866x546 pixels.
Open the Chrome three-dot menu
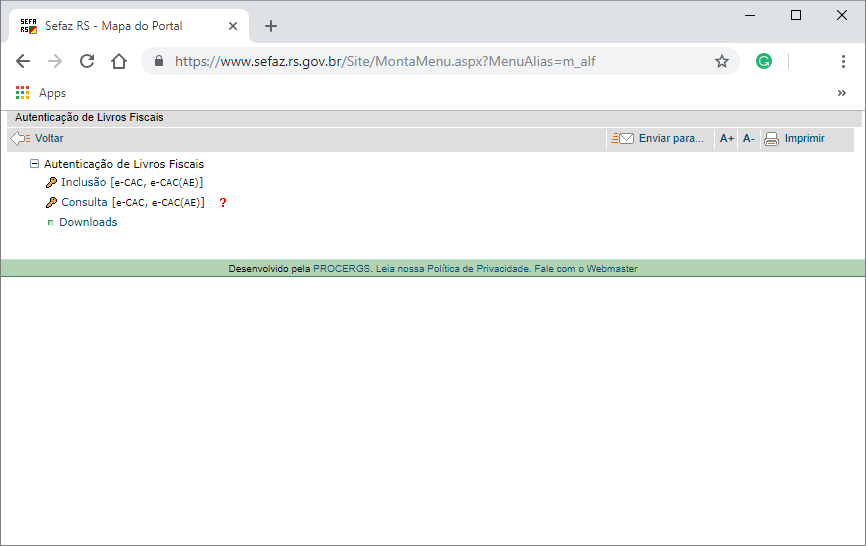pos(843,61)
